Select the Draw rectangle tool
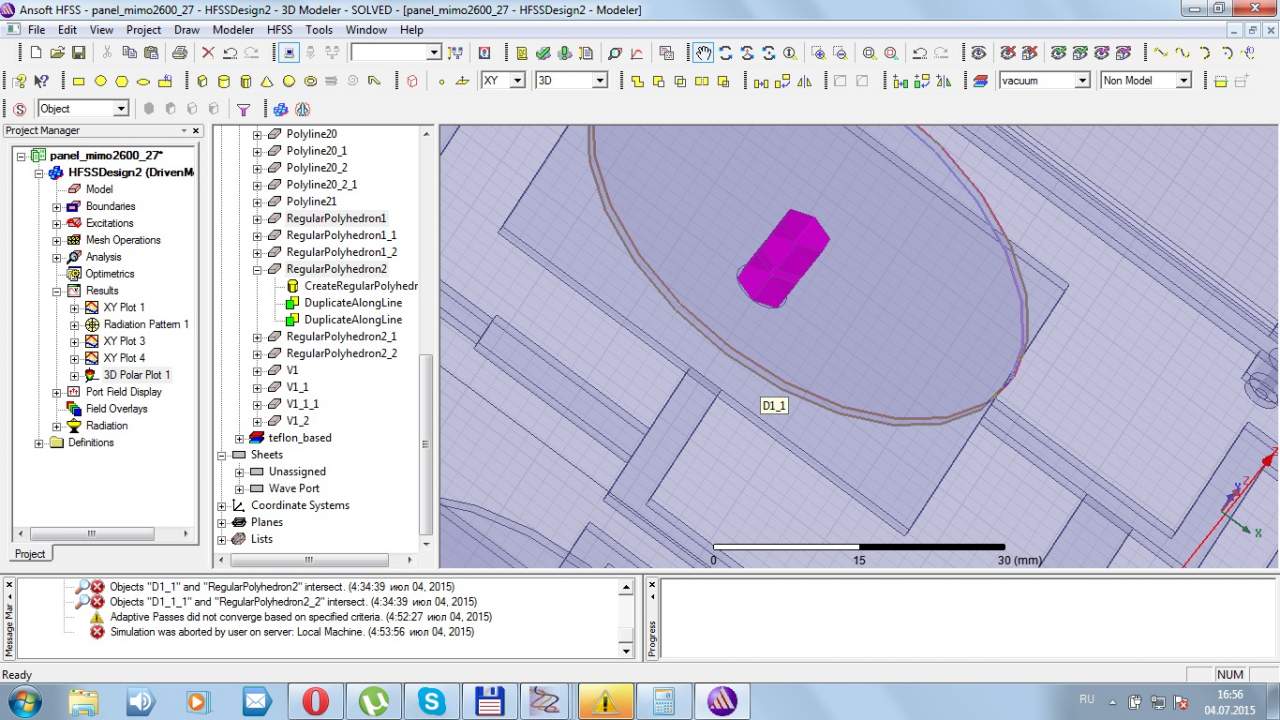Image resolution: width=1280 pixels, height=720 pixels. coord(78,81)
